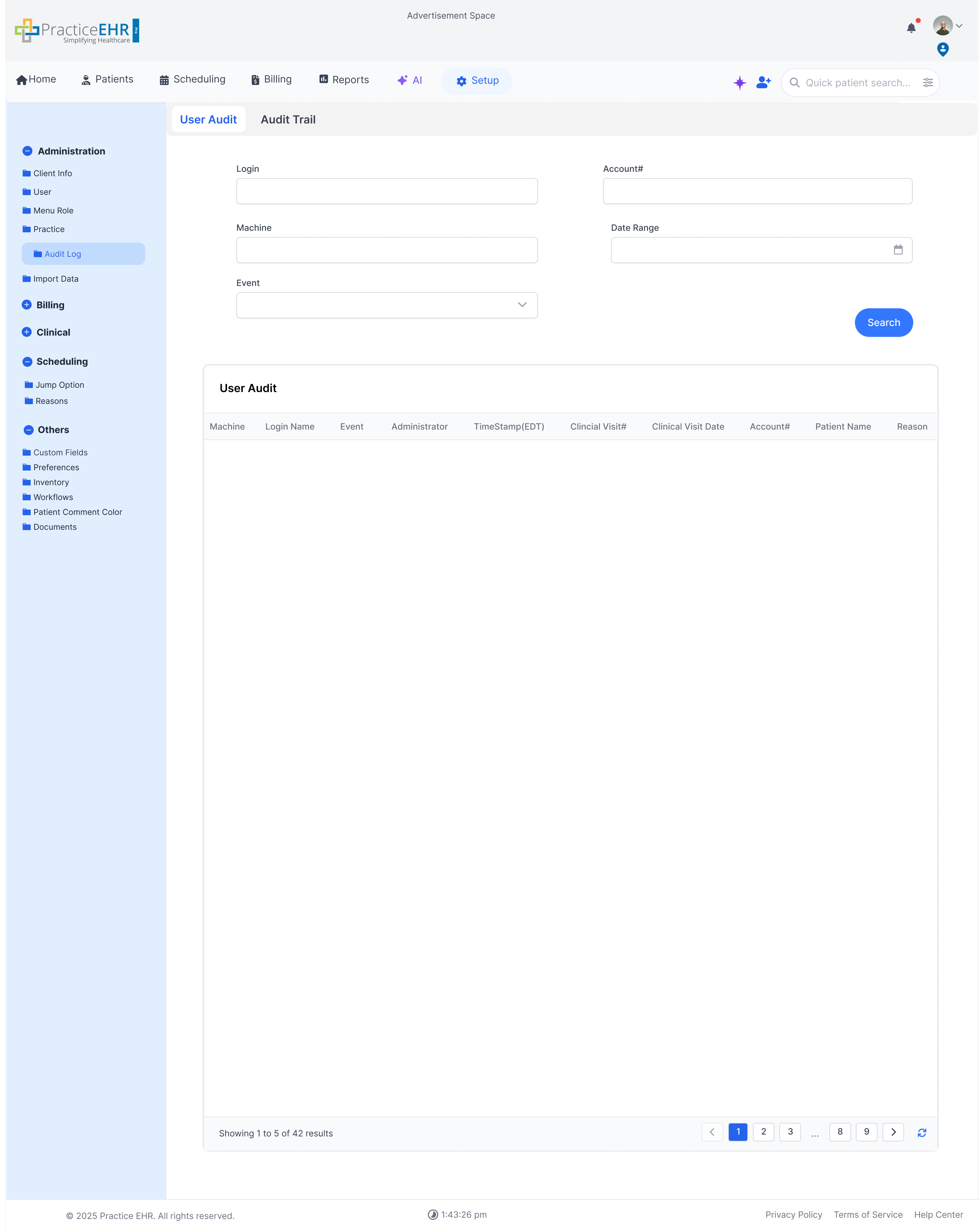
Task: Switch to the Audit Trail tab
Action: pos(288,119)
